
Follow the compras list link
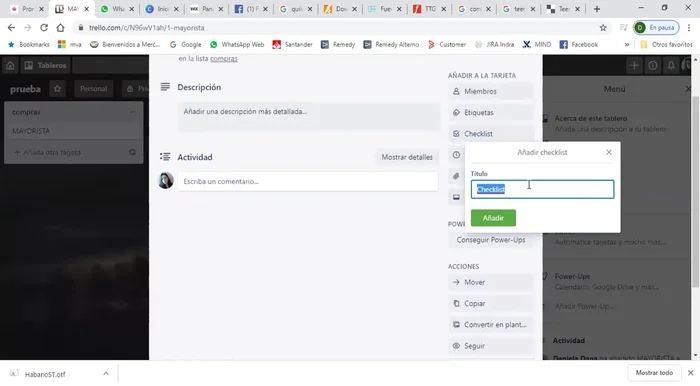(x=224, y=58)
